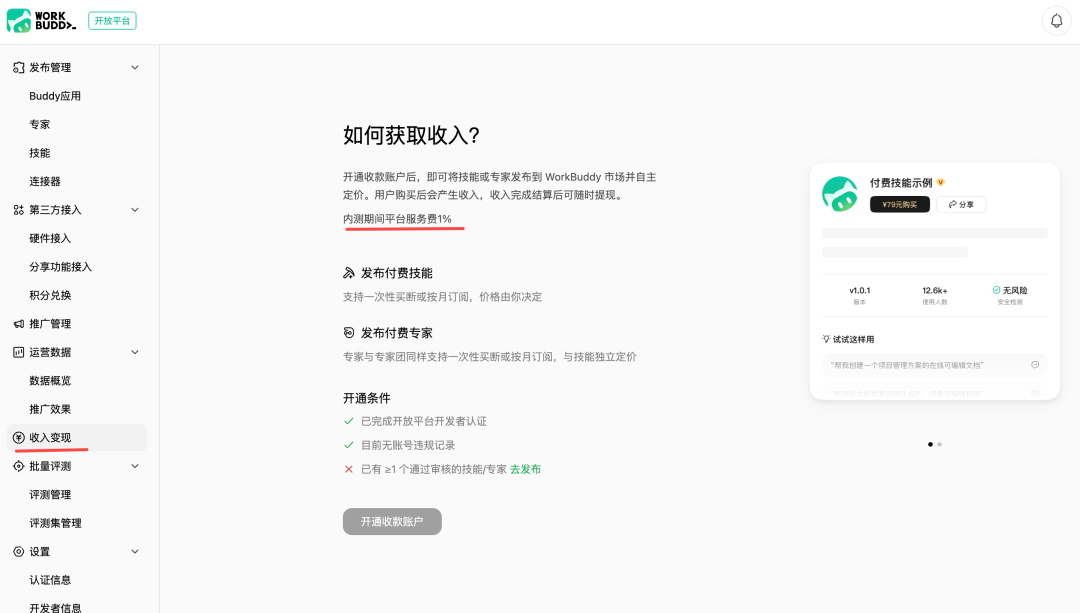Click the 设置 gear icon
The image size is (1080, 613).
19,552
